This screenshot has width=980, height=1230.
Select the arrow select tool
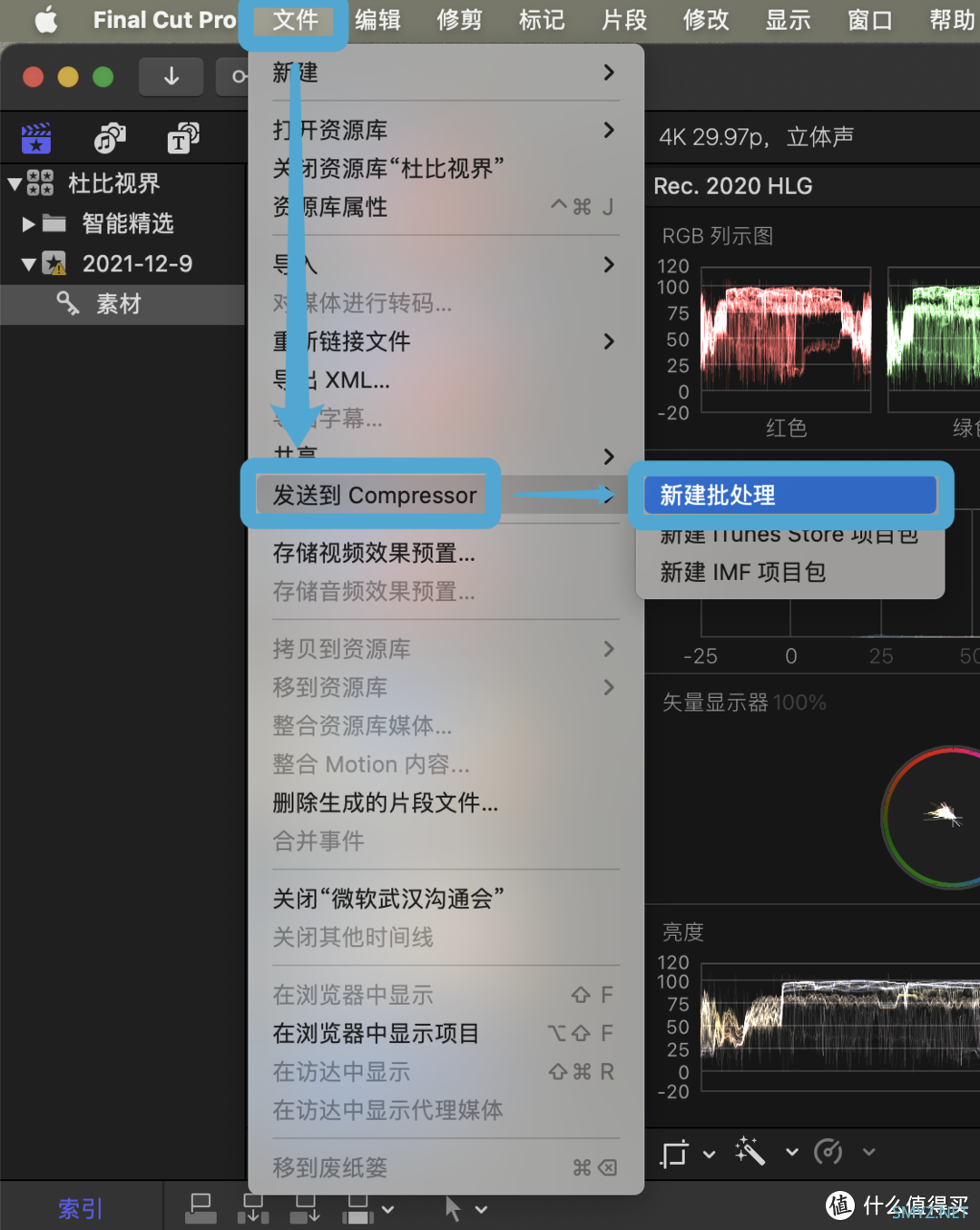(x=453, y=1208)
